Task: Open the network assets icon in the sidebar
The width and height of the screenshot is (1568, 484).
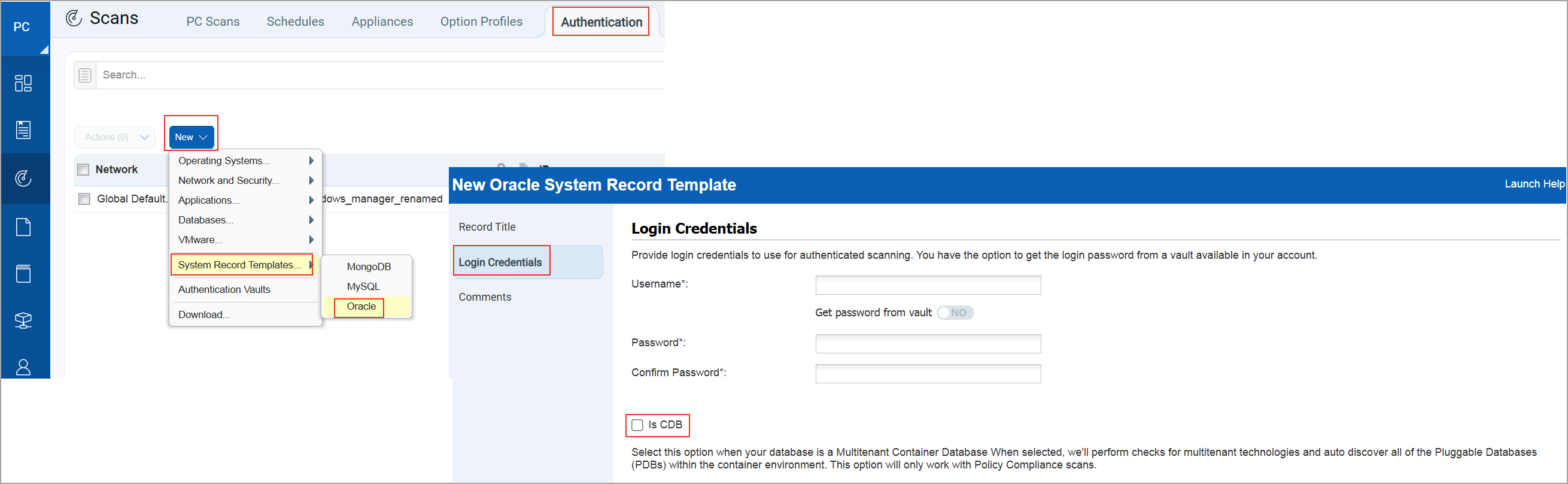Action: (x=25, y=319)
